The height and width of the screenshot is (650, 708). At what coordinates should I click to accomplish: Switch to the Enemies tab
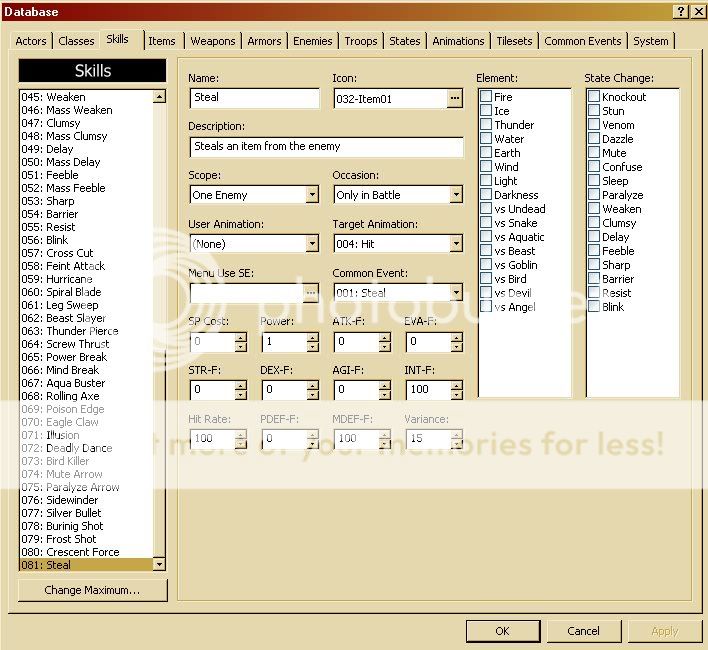coord(312,41)
